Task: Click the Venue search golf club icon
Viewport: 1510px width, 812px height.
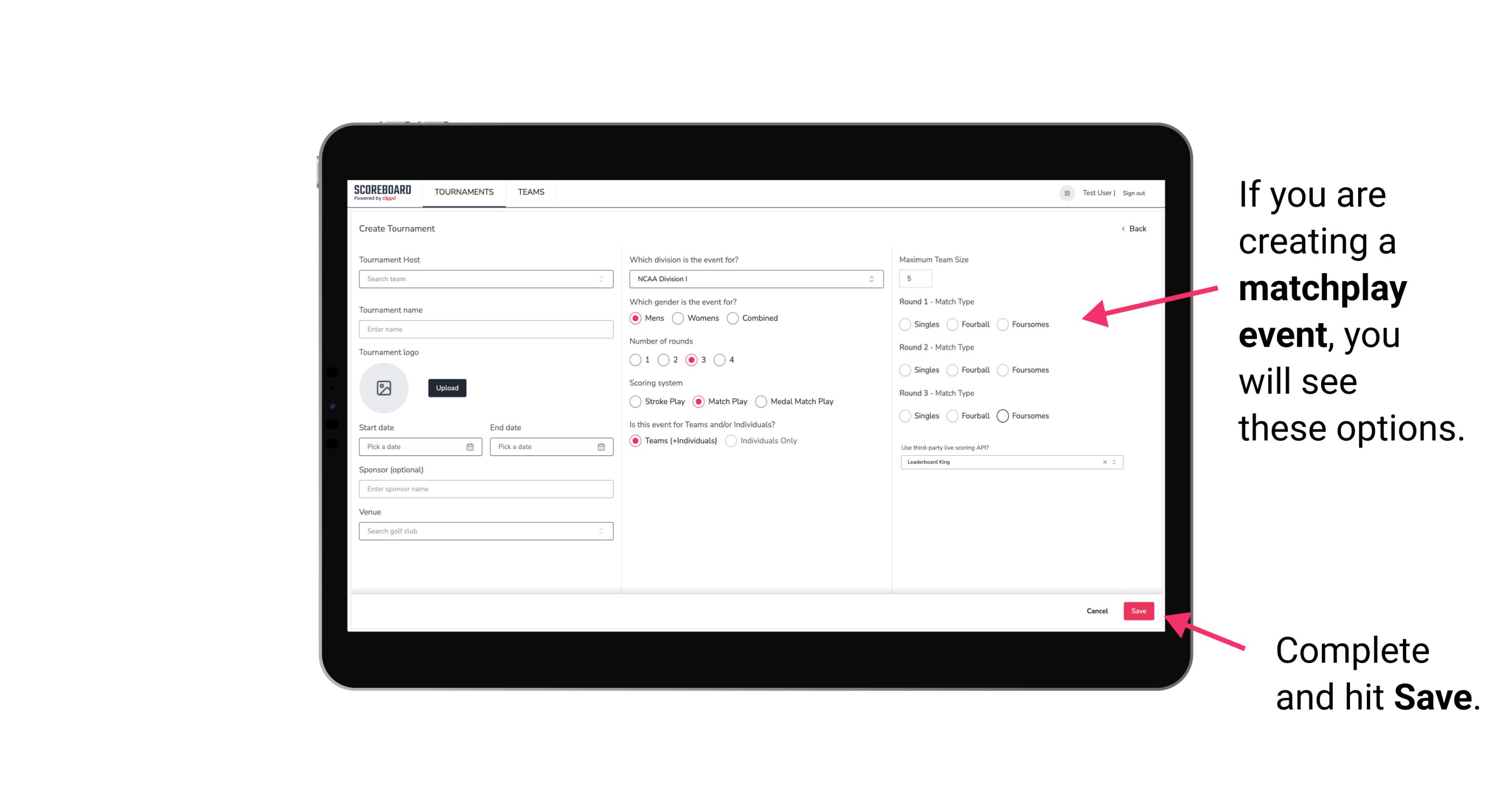Action: pyautogui.click(x=600, y=531)
